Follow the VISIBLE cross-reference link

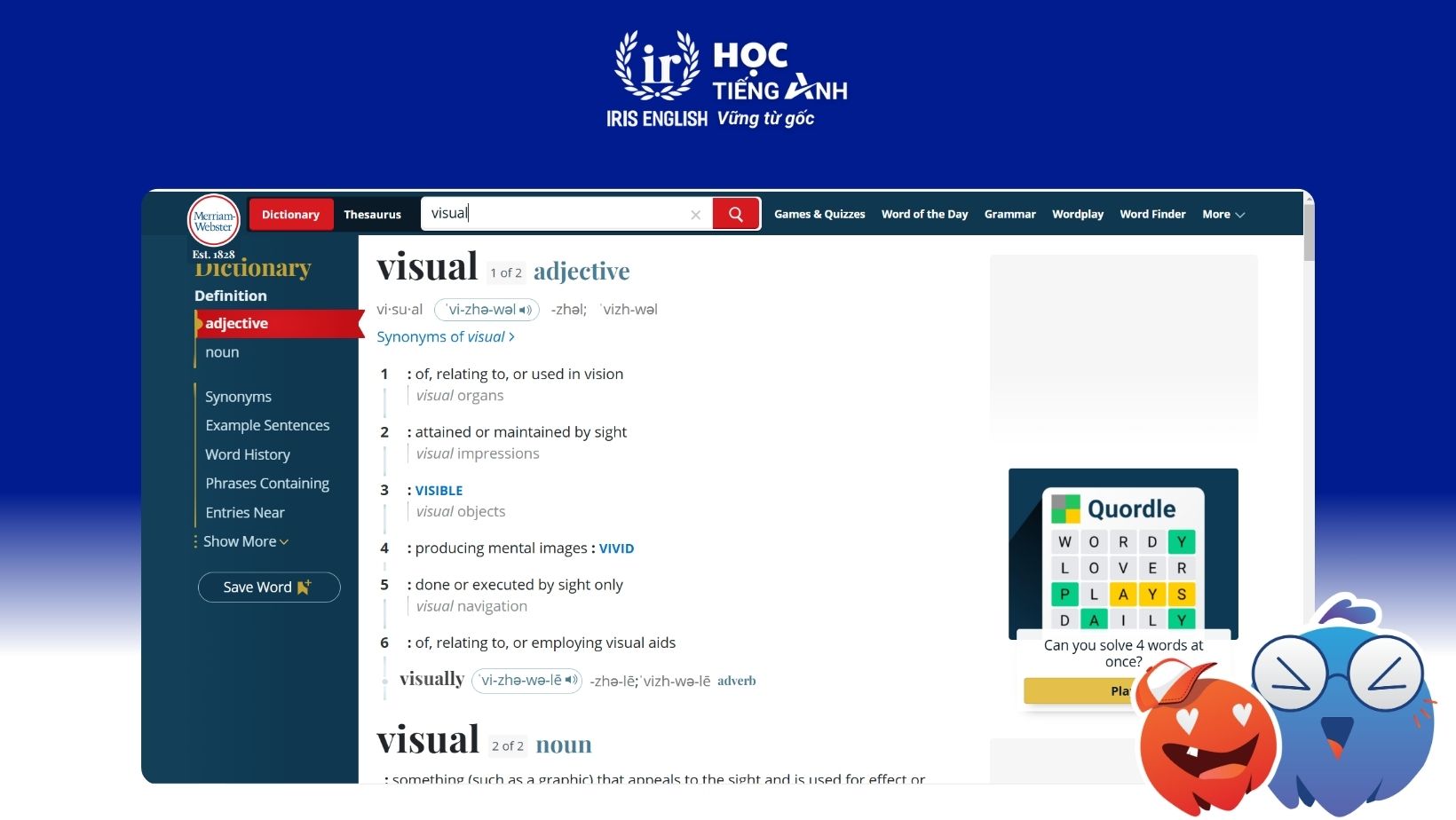click(439, 491)
